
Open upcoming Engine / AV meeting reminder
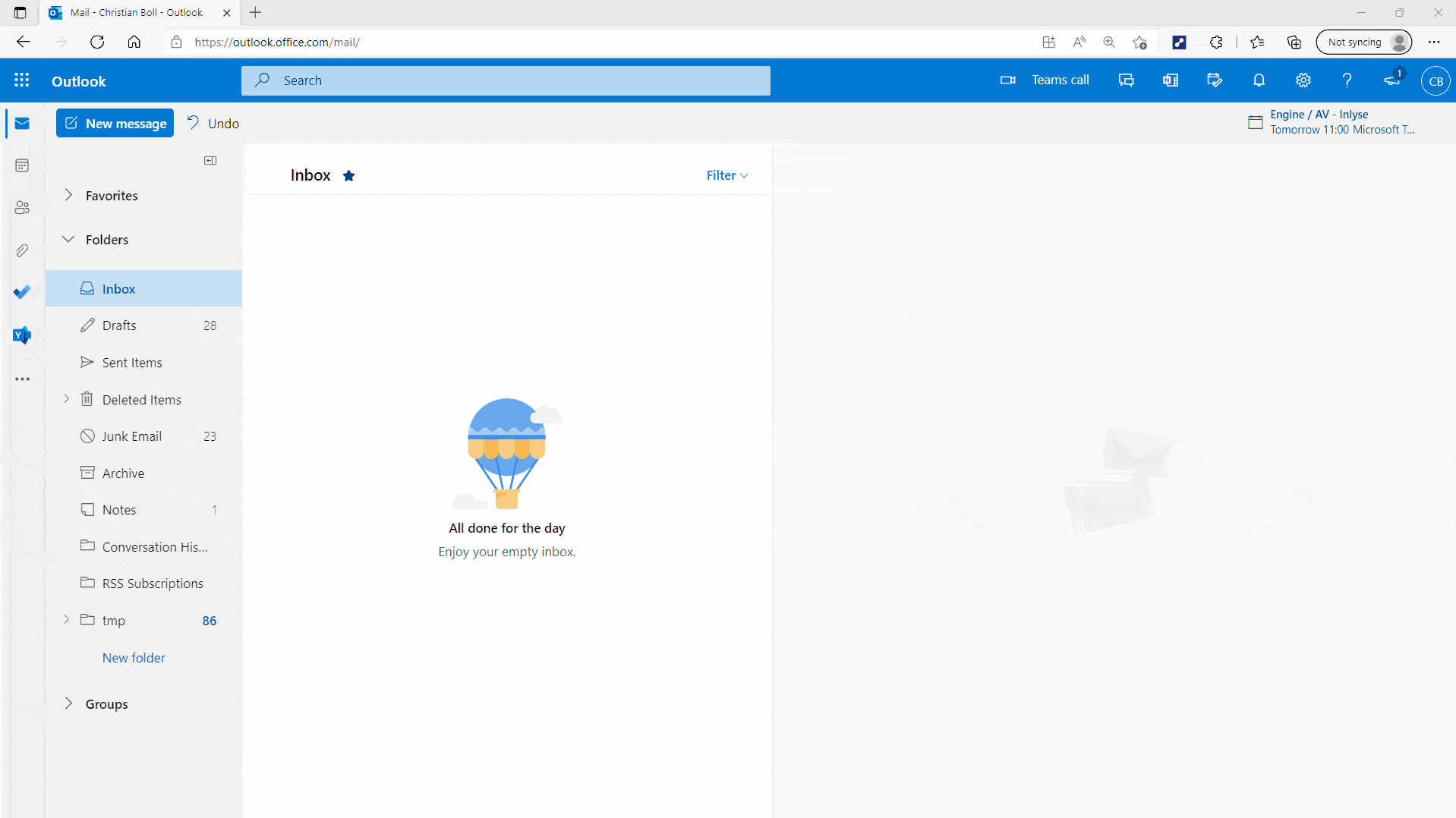(1332, 122)
